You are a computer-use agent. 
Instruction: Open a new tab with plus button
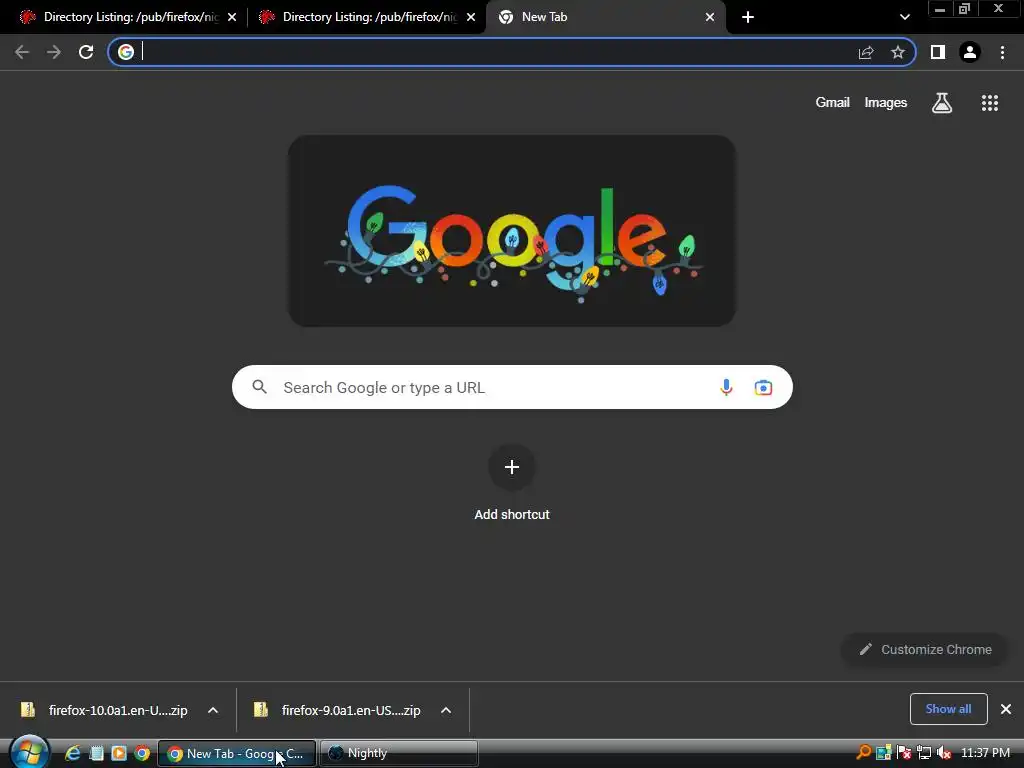(748, 17)
